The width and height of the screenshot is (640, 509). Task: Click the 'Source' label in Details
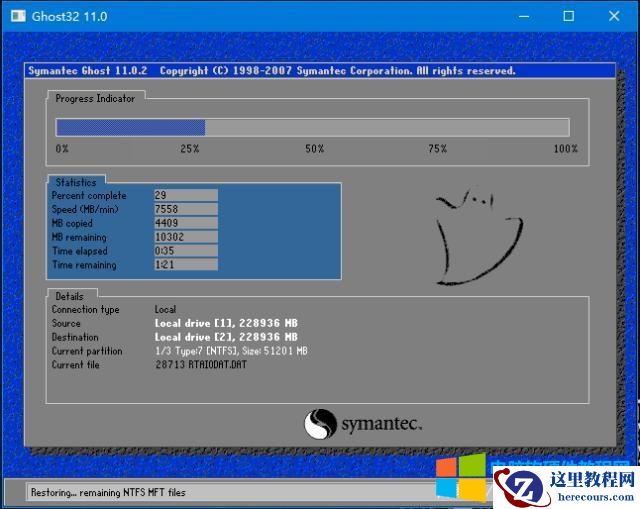[x=66, y=323]
